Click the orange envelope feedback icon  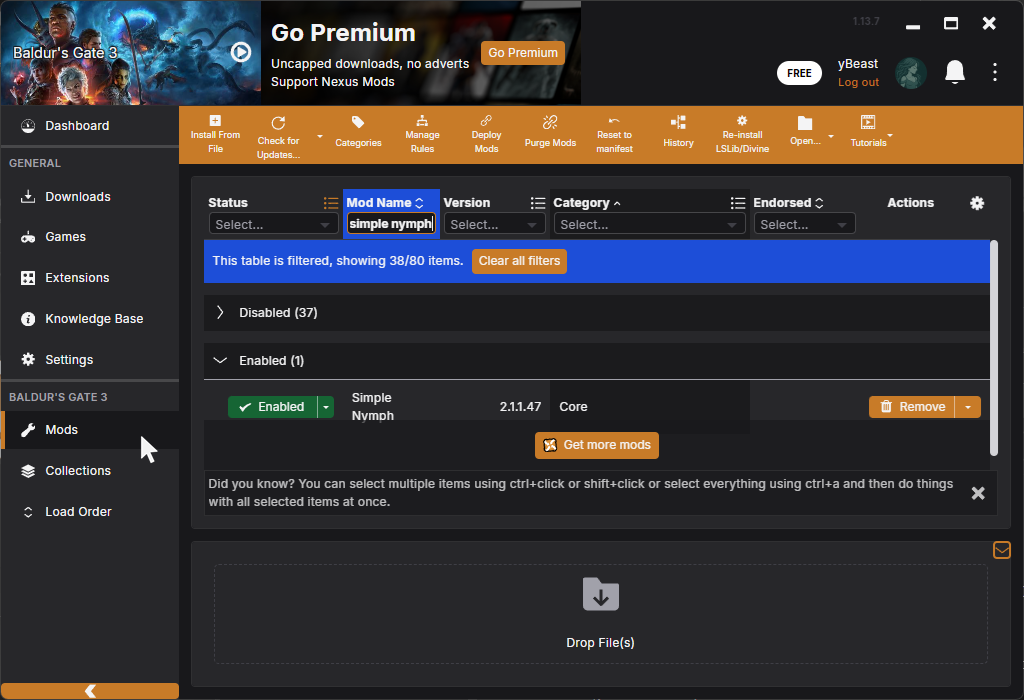(x=1001, y=550)
